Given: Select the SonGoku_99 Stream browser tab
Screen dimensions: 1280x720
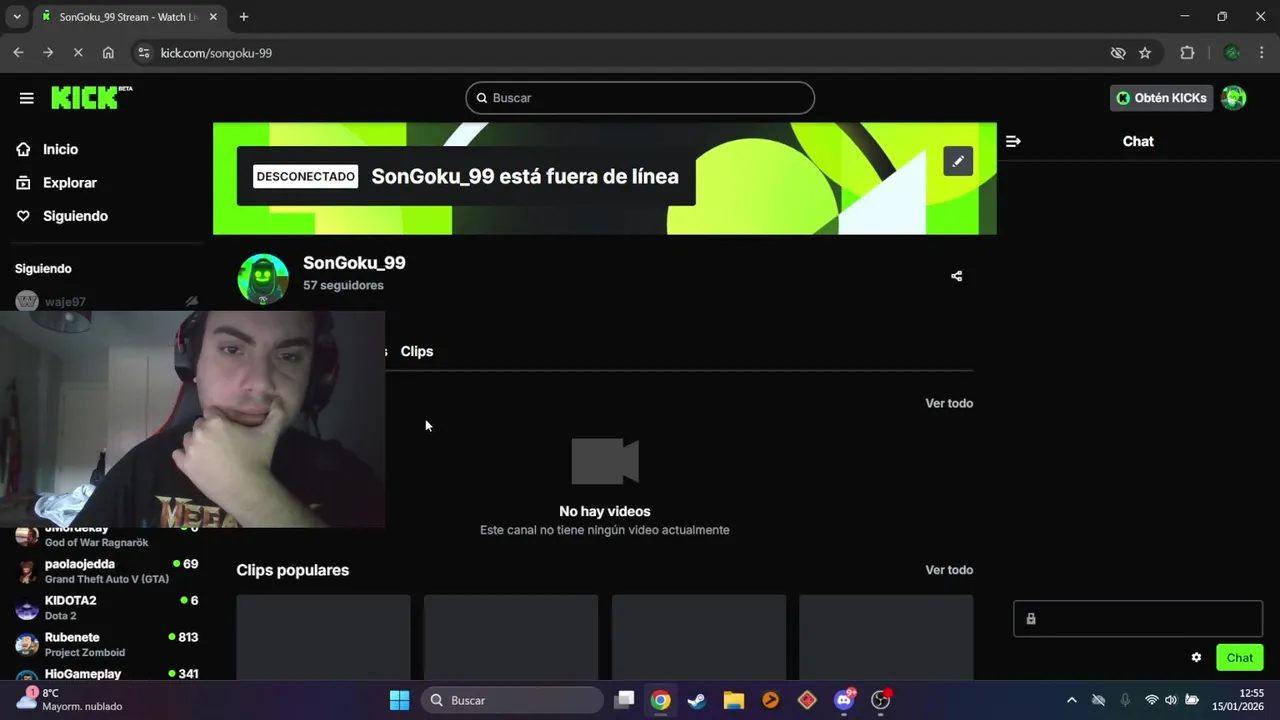Looking at the screenshot, I should (128, 17).
